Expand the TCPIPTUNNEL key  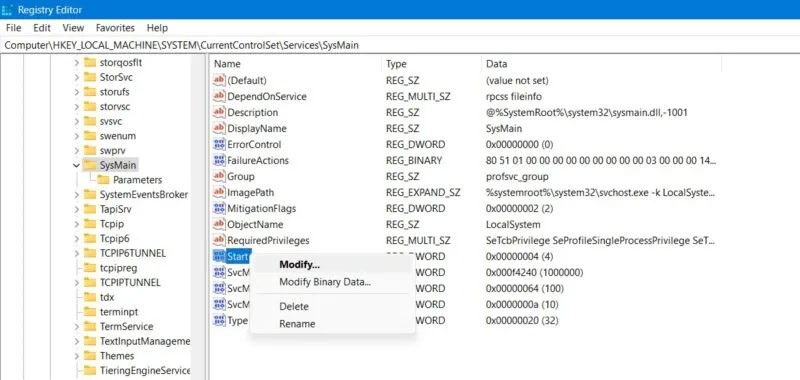click(77, 283)
